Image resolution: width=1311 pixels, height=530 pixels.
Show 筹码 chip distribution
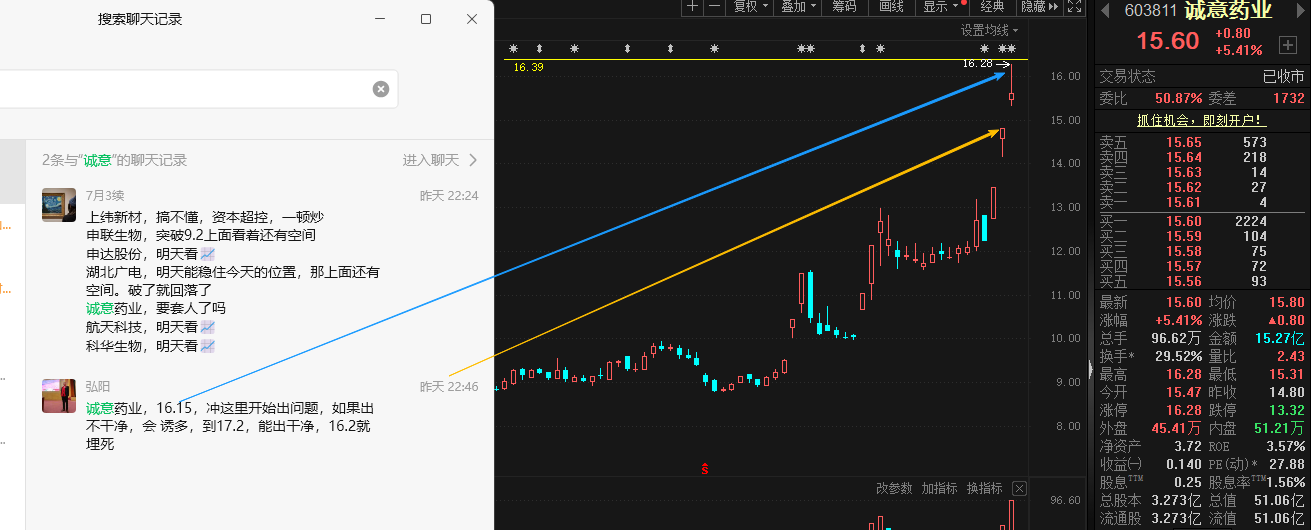click(844, 6)
